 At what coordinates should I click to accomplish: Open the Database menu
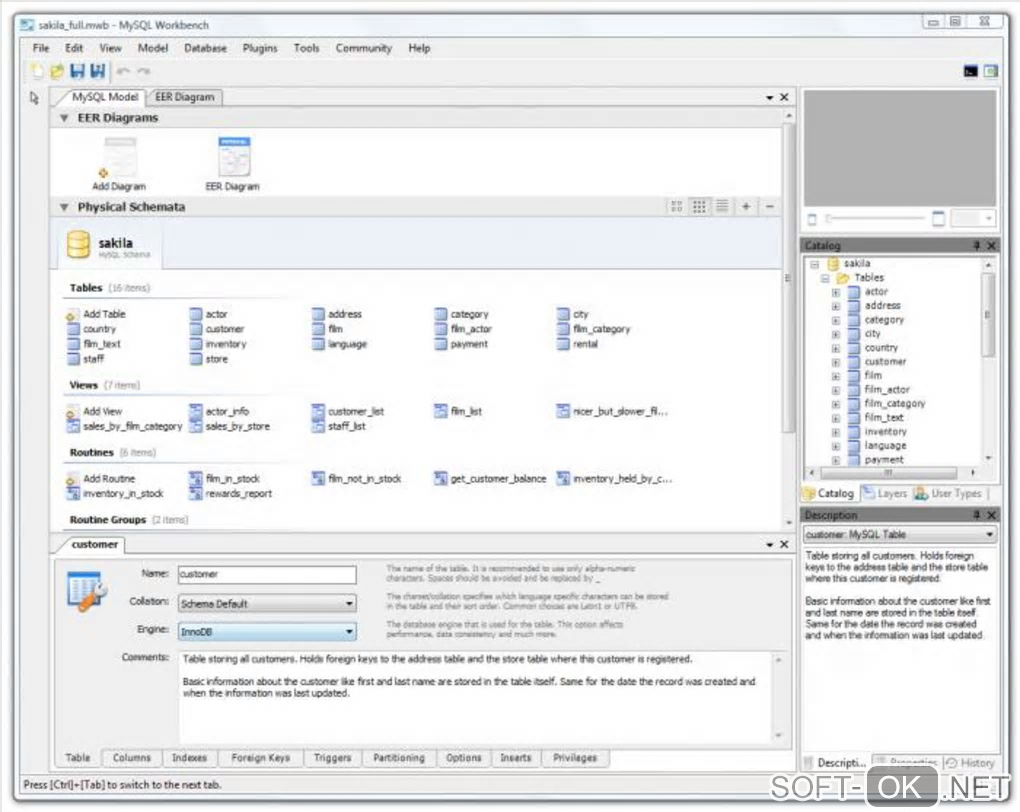[205, 48]
